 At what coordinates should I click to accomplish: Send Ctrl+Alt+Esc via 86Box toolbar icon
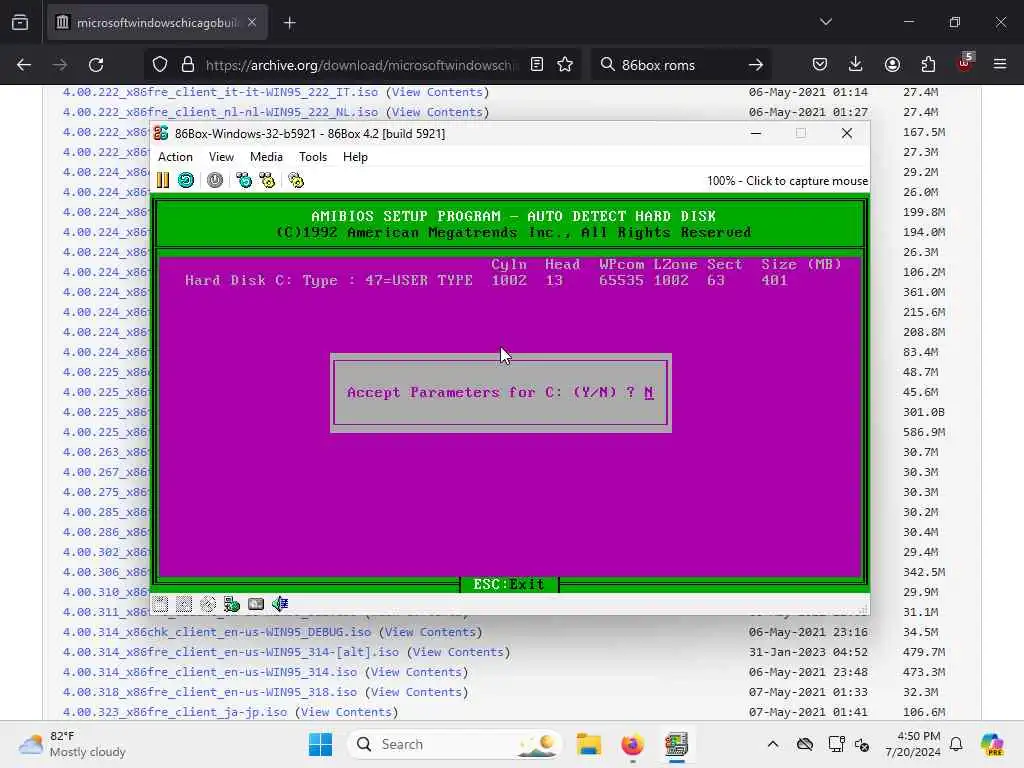click(x=267, y=180)
